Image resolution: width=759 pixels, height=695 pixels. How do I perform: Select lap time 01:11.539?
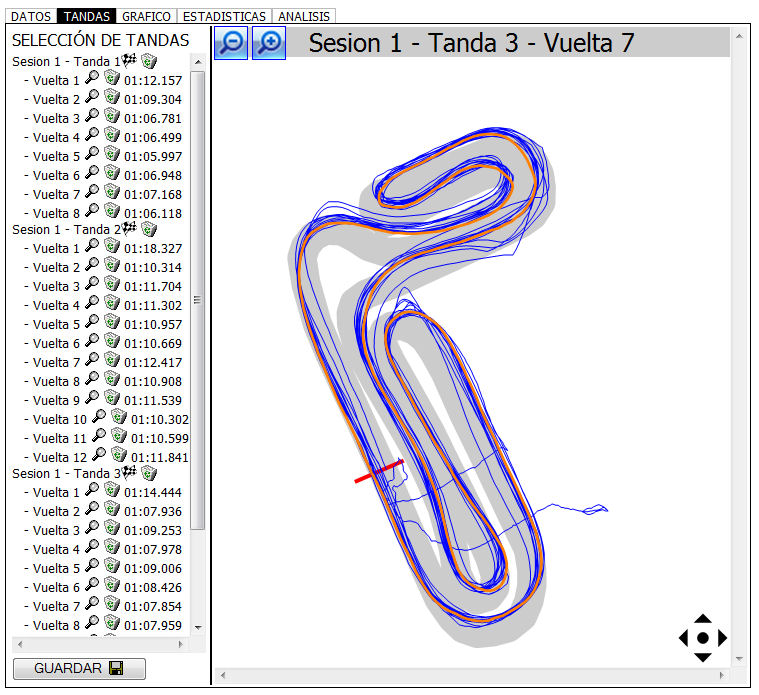(x=153, y=400)
